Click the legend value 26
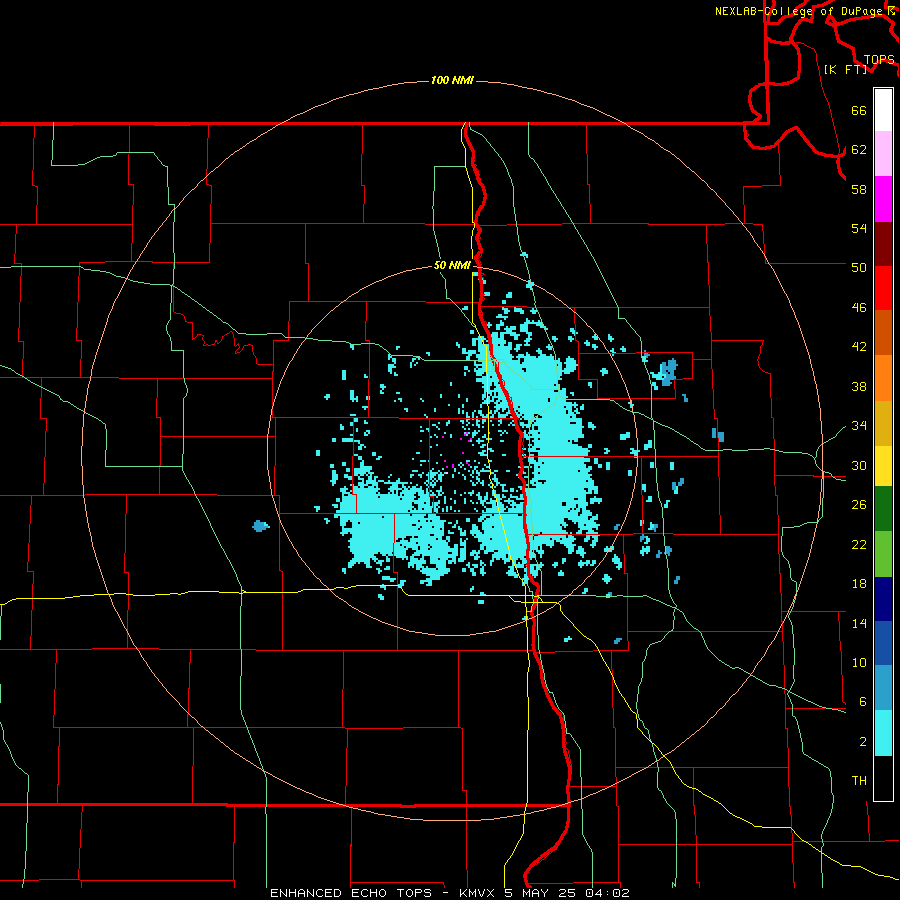The width and height of the screenshot is (900, 900). coord(859,505)
